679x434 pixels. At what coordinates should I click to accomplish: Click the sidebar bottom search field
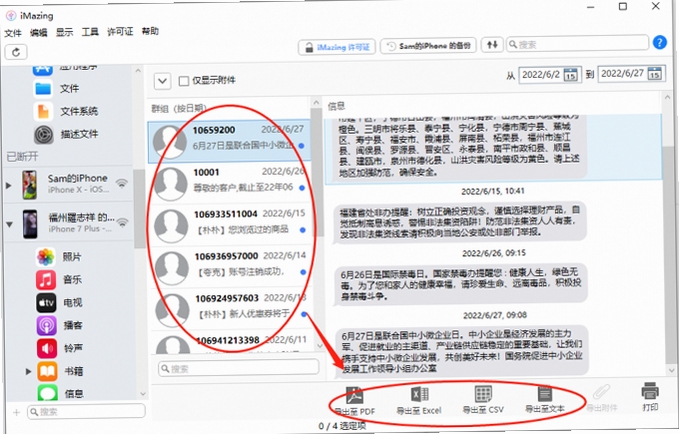point(86,411)
